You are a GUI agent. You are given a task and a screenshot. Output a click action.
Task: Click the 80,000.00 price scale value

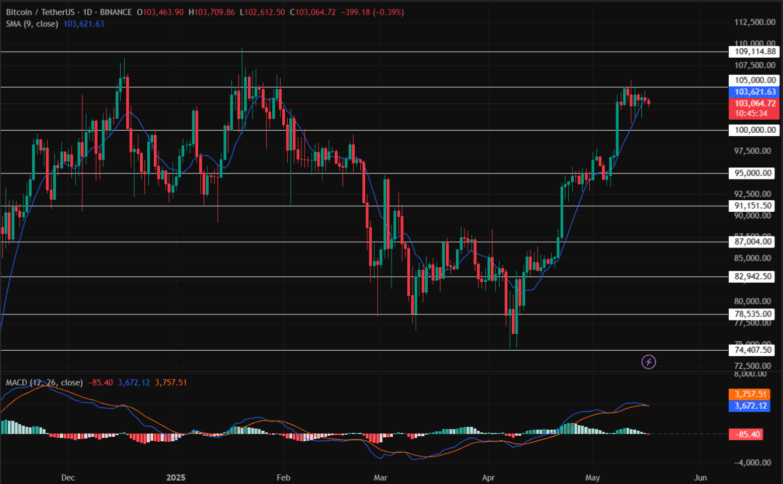coord(752,301)
